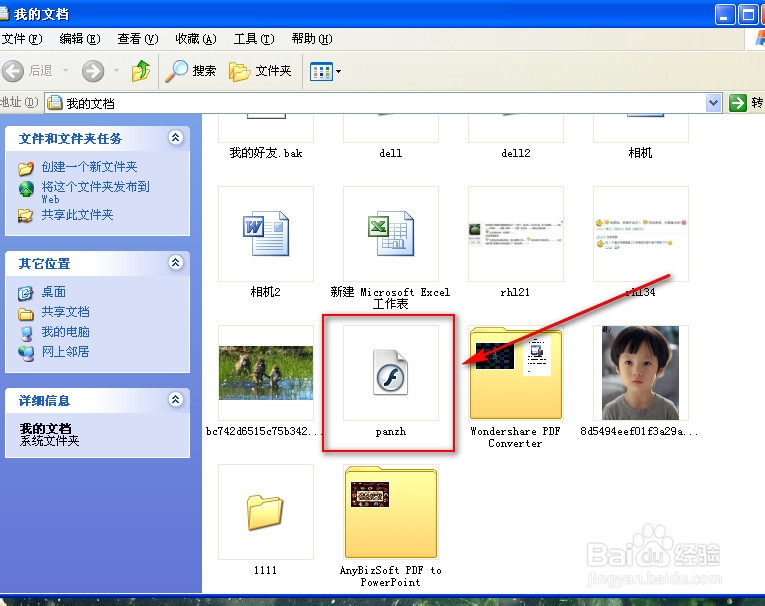Maximize the 我的文档 window
This screenshot has width=765, height=606.
(x=746, y=15)
